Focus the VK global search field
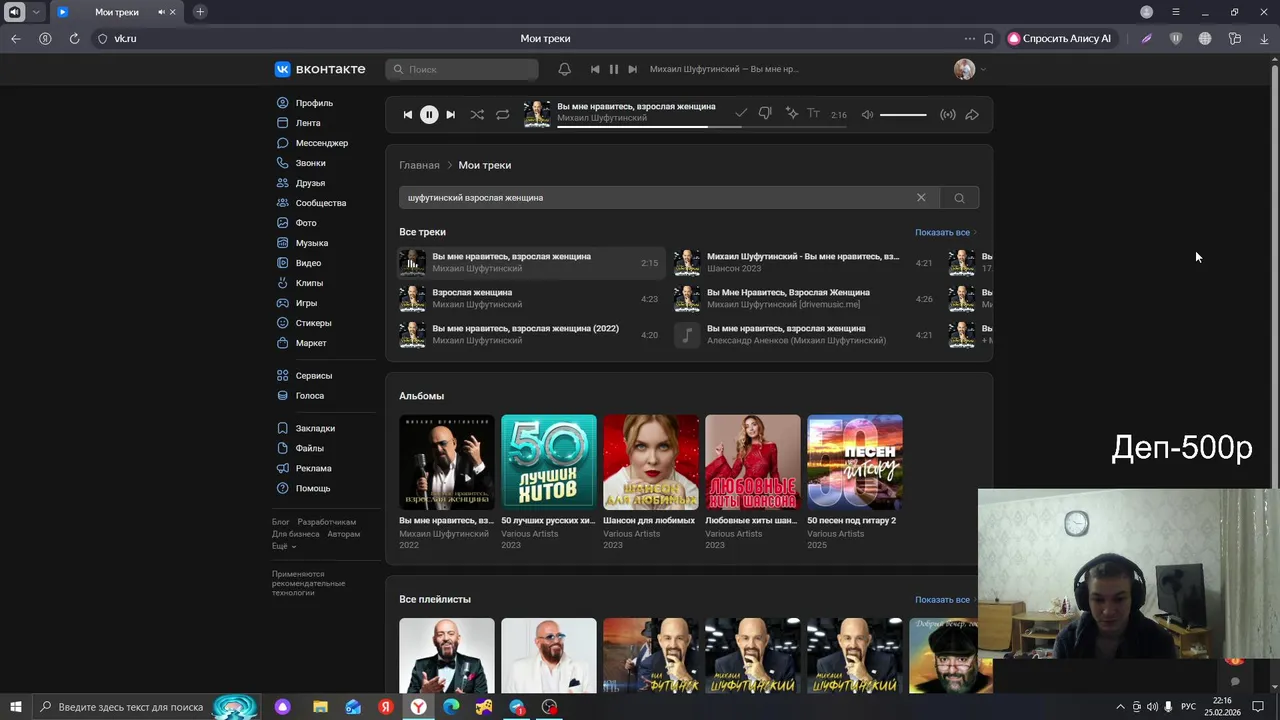 tap(462, 69)
